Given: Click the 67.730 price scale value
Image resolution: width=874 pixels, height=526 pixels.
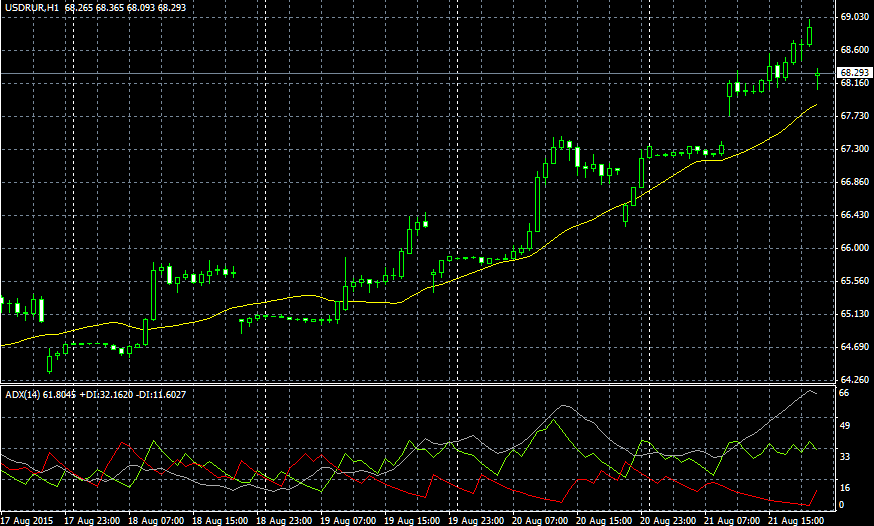Looking at the screenshot, I should point(854,116).
